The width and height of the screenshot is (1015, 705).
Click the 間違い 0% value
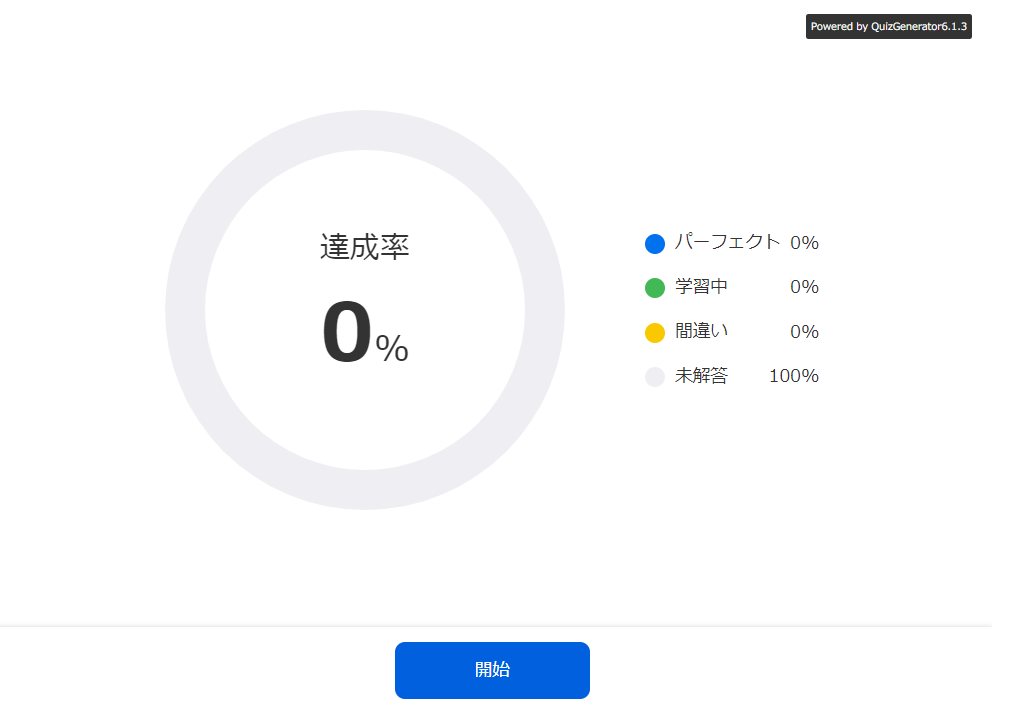[x=804, y=332]
